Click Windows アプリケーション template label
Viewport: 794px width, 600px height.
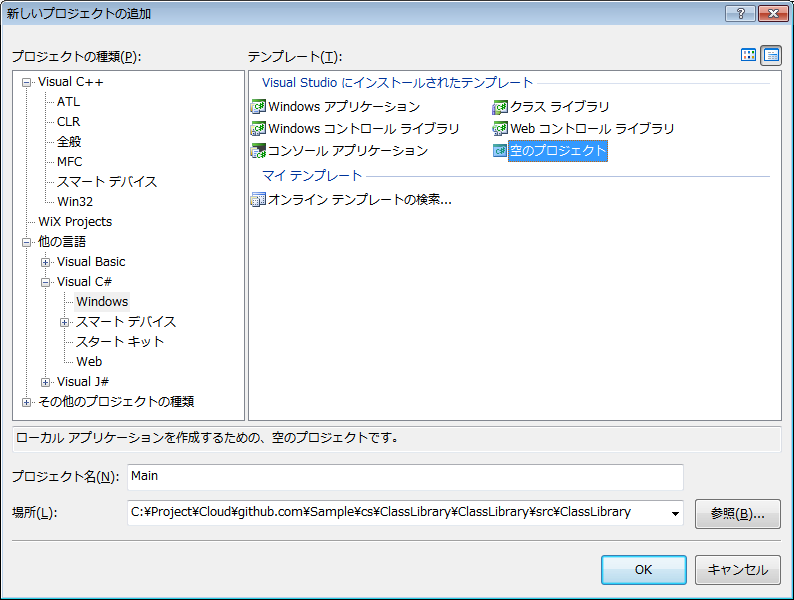point(344,107)
